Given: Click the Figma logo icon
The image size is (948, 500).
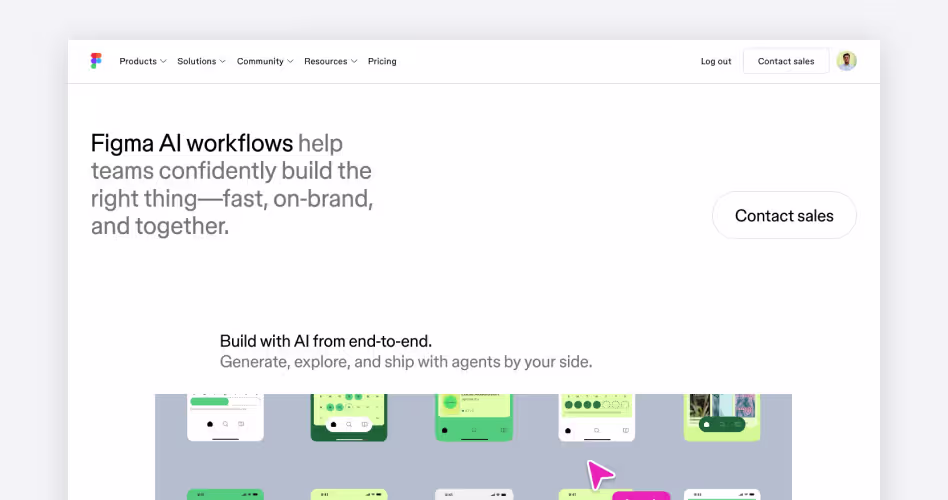Looking at the screenshot, I should pos(96,61).
